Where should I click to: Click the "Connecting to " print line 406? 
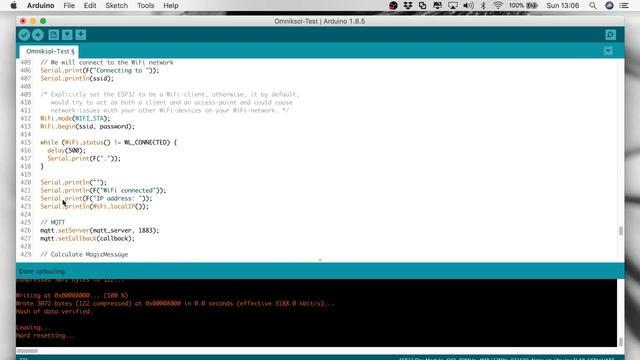click(100, 71)
